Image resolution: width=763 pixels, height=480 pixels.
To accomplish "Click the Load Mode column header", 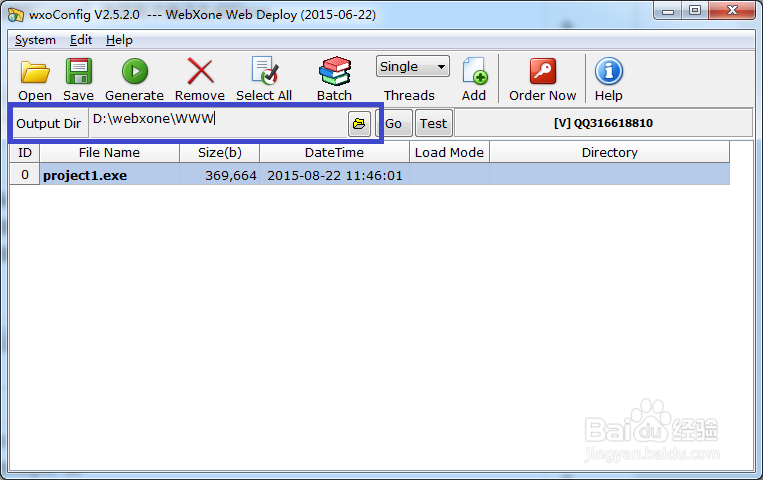I will [449, 152].
